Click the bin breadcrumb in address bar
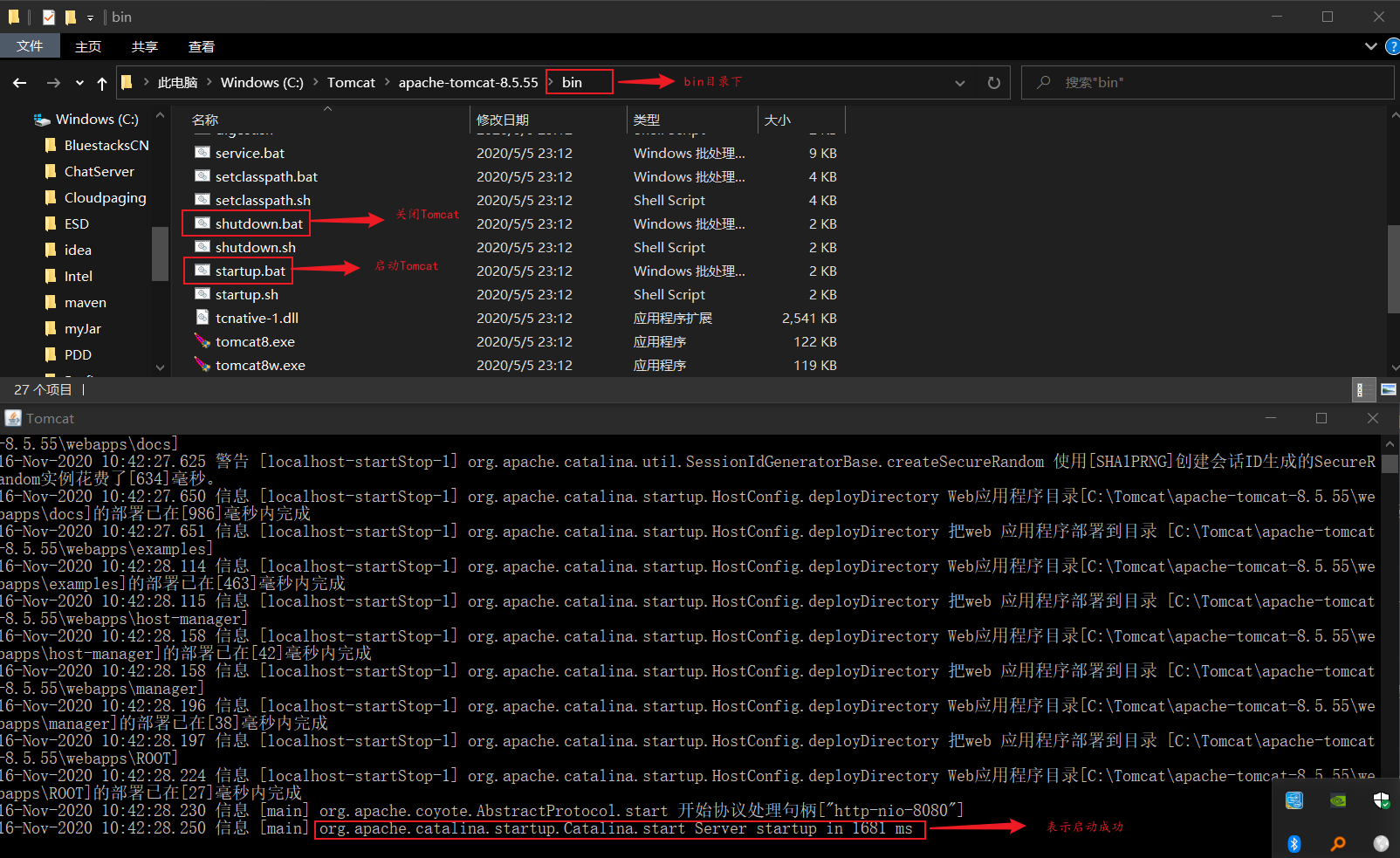 coord(572,83)
